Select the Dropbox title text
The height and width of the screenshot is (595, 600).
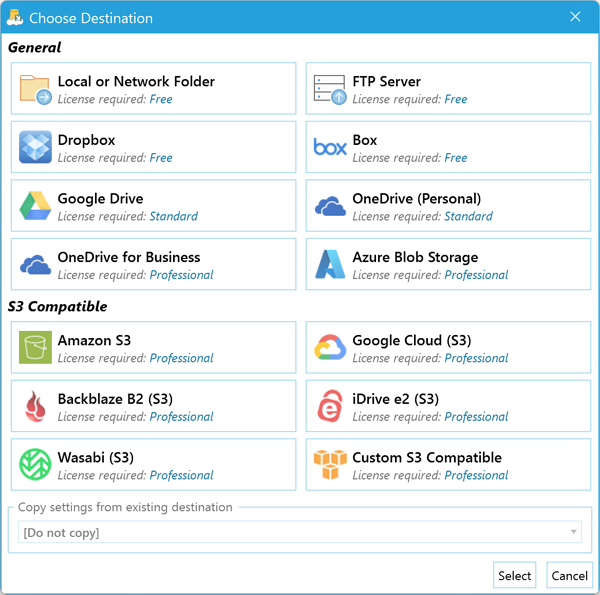point(86,140)
